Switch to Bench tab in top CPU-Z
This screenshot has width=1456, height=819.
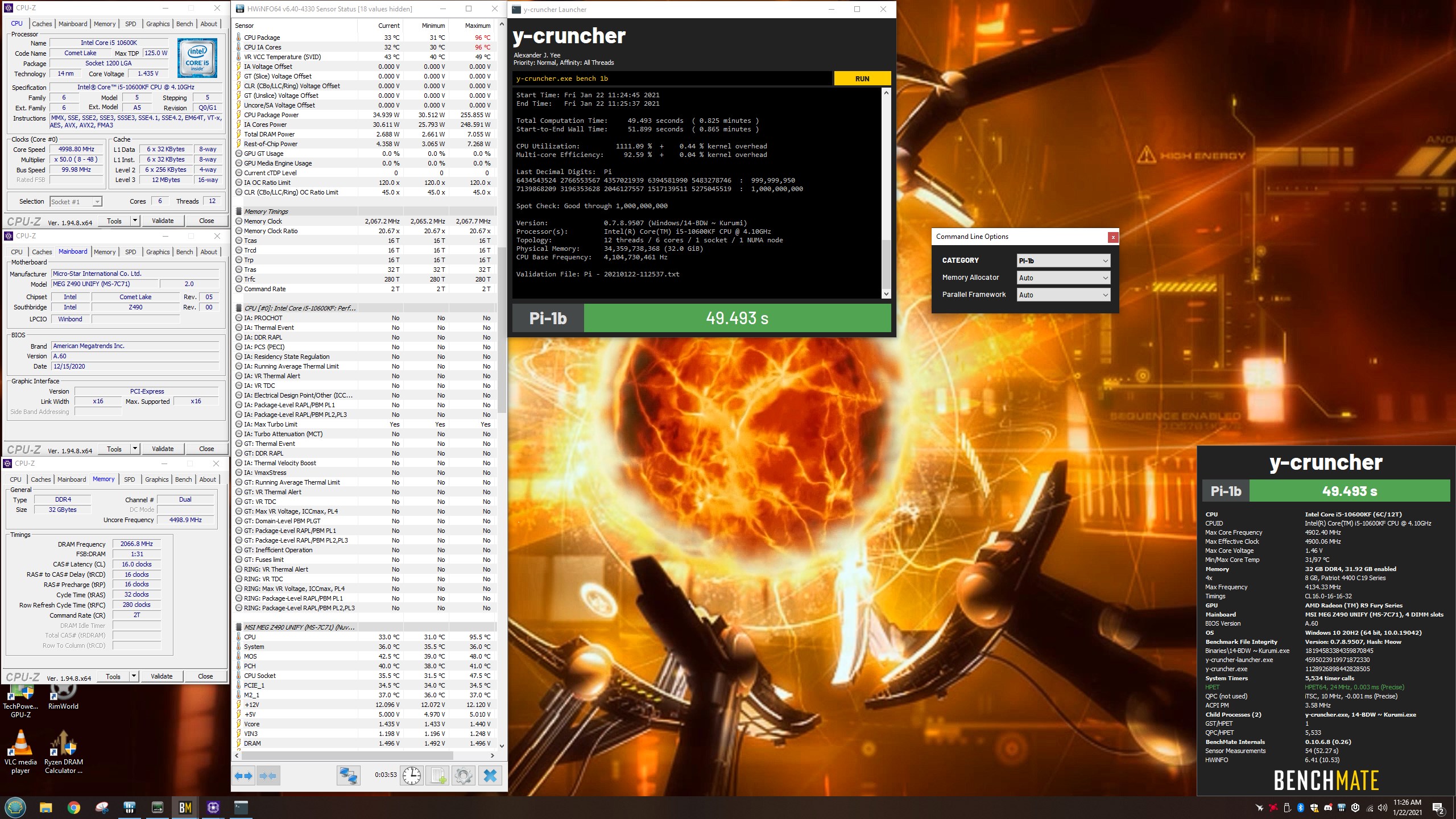[184, 24]
